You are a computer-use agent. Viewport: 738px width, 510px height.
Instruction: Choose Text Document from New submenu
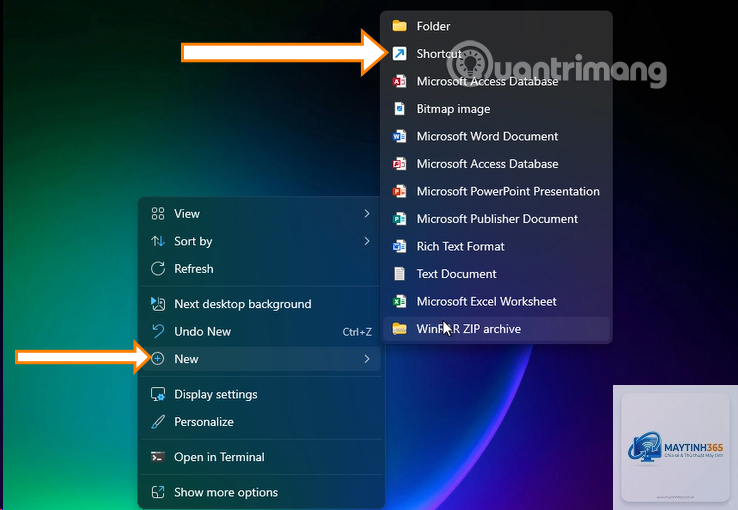point(496,274)
